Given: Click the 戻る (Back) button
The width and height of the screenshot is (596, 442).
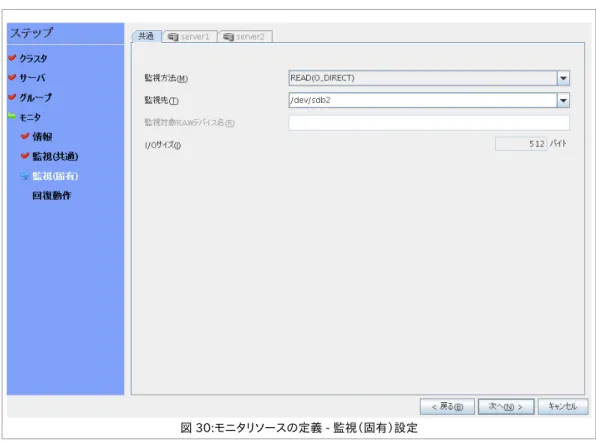Looking at the screenshot, I should (447, 407).
